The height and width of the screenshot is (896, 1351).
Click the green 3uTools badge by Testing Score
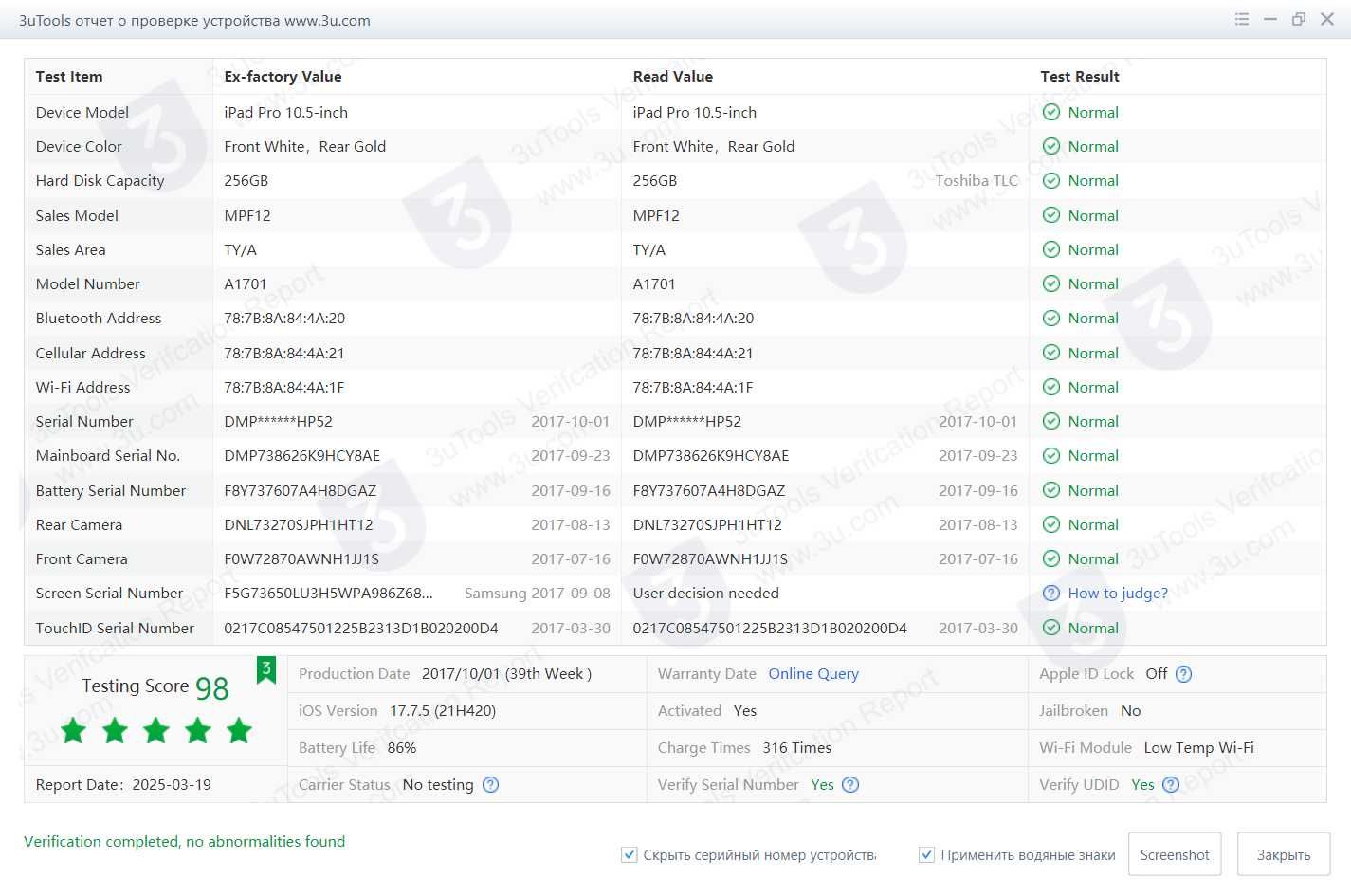pyautogui.click(x=266, y=669)
